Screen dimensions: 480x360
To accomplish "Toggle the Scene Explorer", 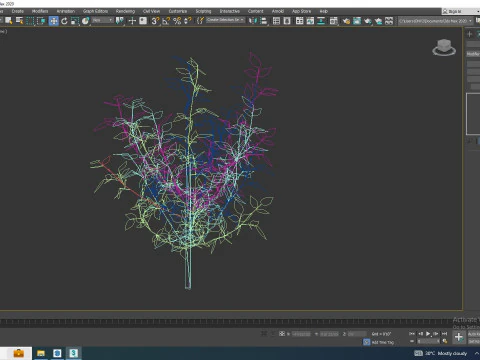I will point(276,21).
